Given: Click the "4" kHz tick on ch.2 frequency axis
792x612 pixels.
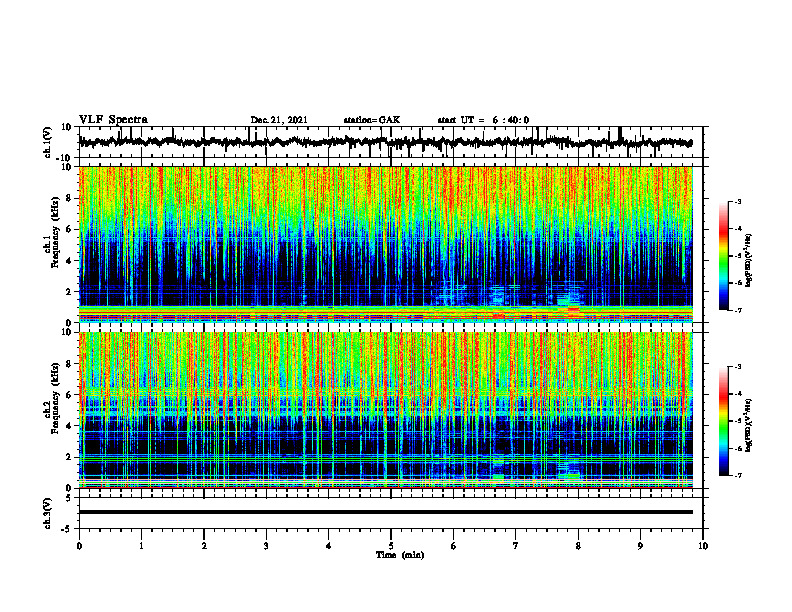Looking at the screenshot, I should click(69, 426).
